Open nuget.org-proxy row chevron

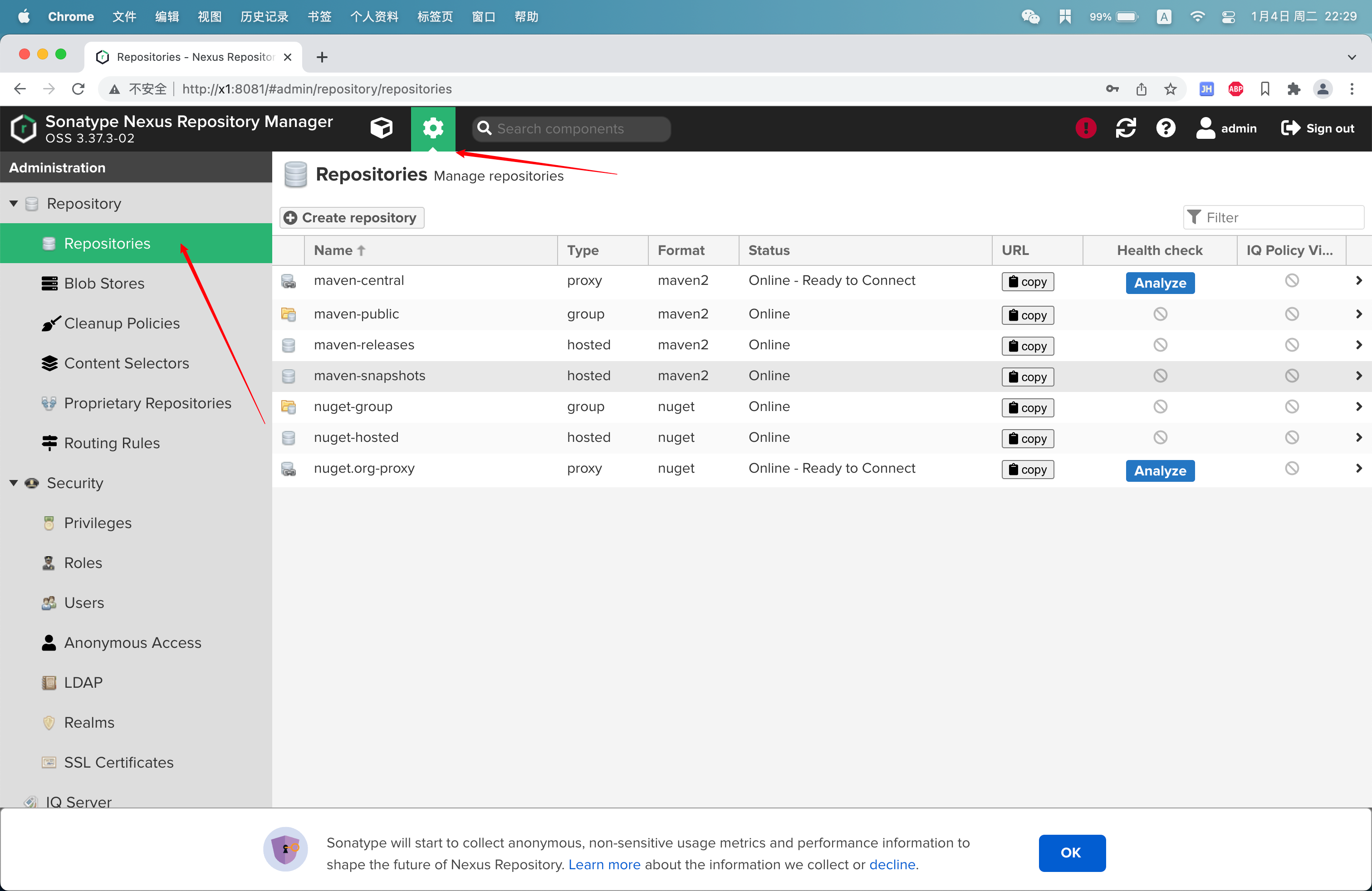(1359, 468)
